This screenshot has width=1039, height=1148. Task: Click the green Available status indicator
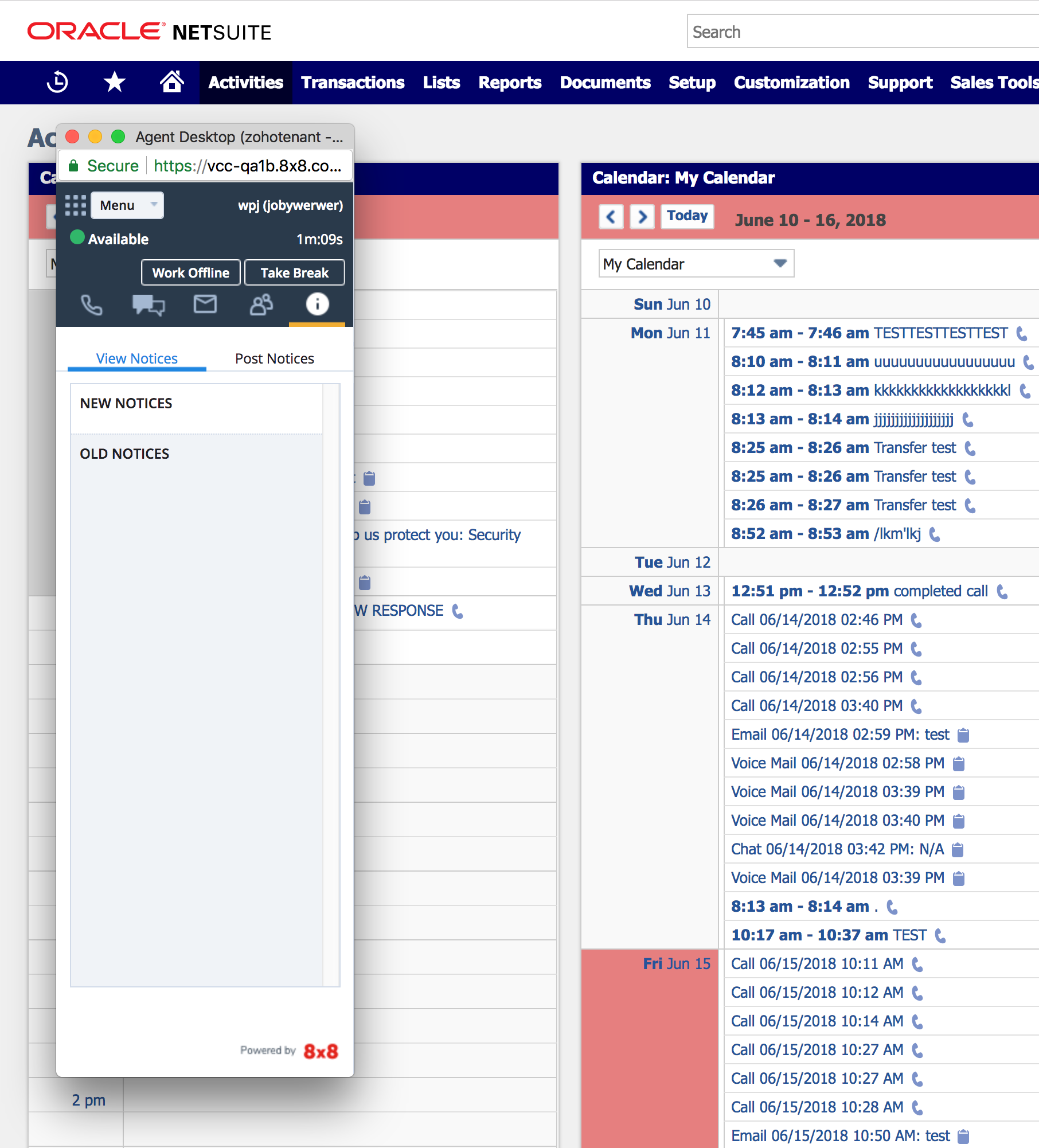[77, 237]
